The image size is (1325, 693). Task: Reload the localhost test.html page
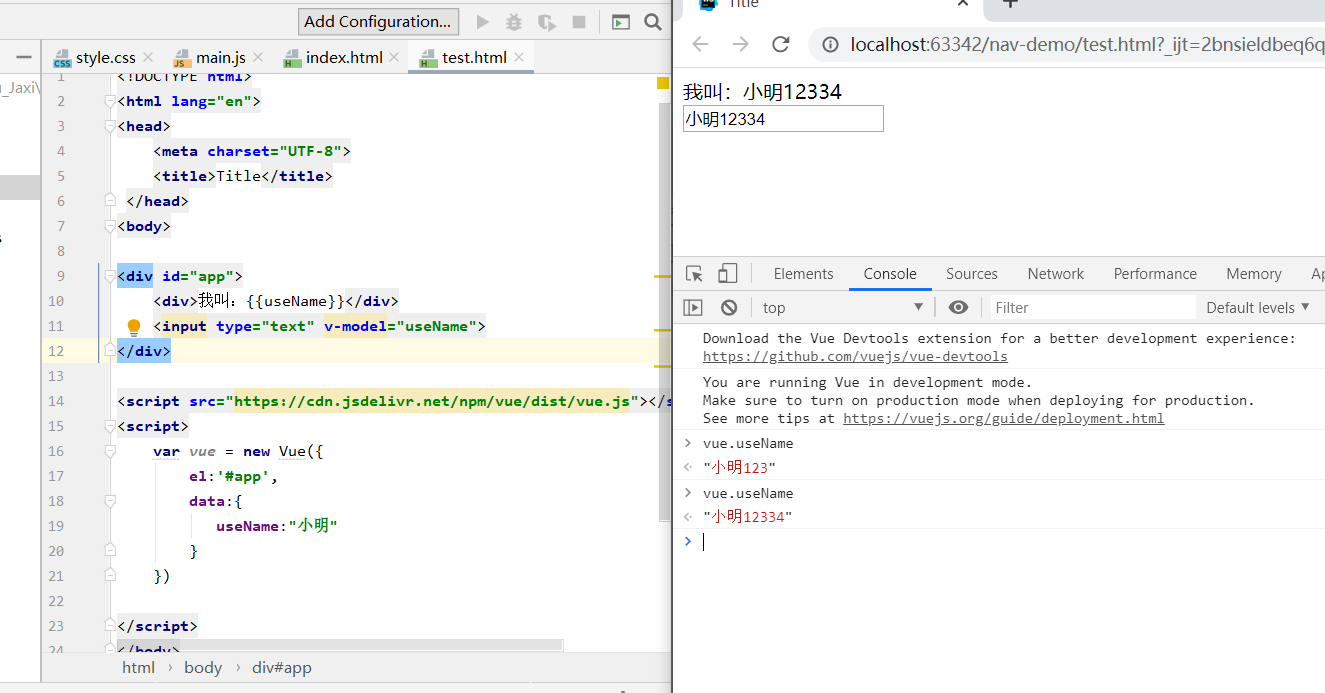[781, 44]
